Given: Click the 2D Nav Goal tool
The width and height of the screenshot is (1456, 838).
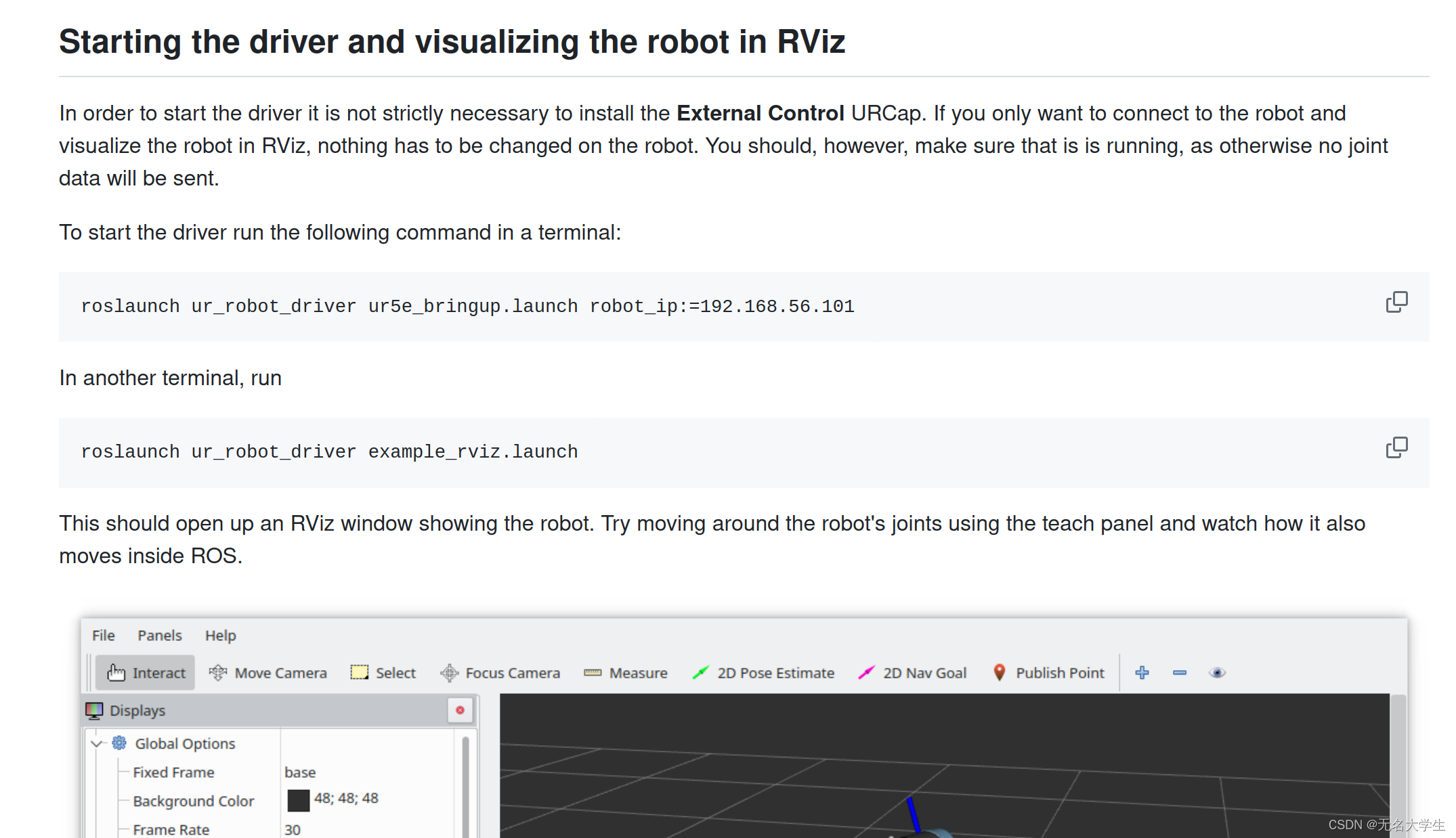Looking at the screenshot, I should click(x=912, y=672).
